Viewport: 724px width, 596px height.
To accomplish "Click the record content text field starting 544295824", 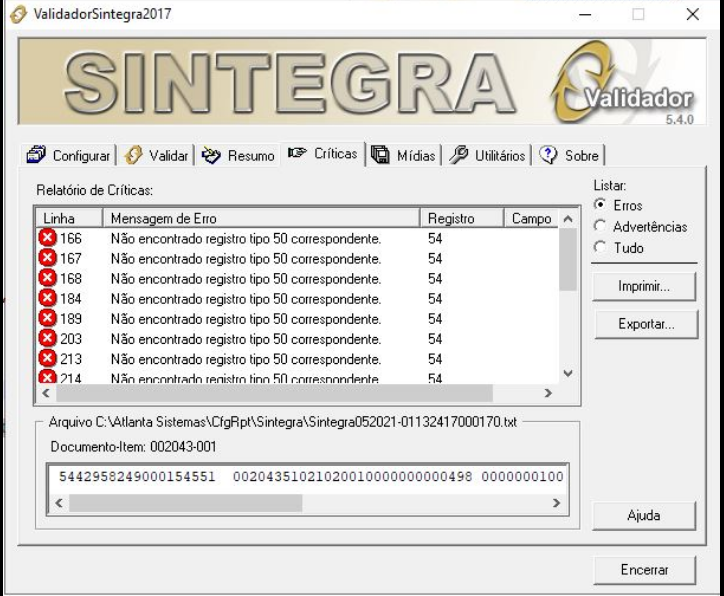I will (x=308, y=477).
